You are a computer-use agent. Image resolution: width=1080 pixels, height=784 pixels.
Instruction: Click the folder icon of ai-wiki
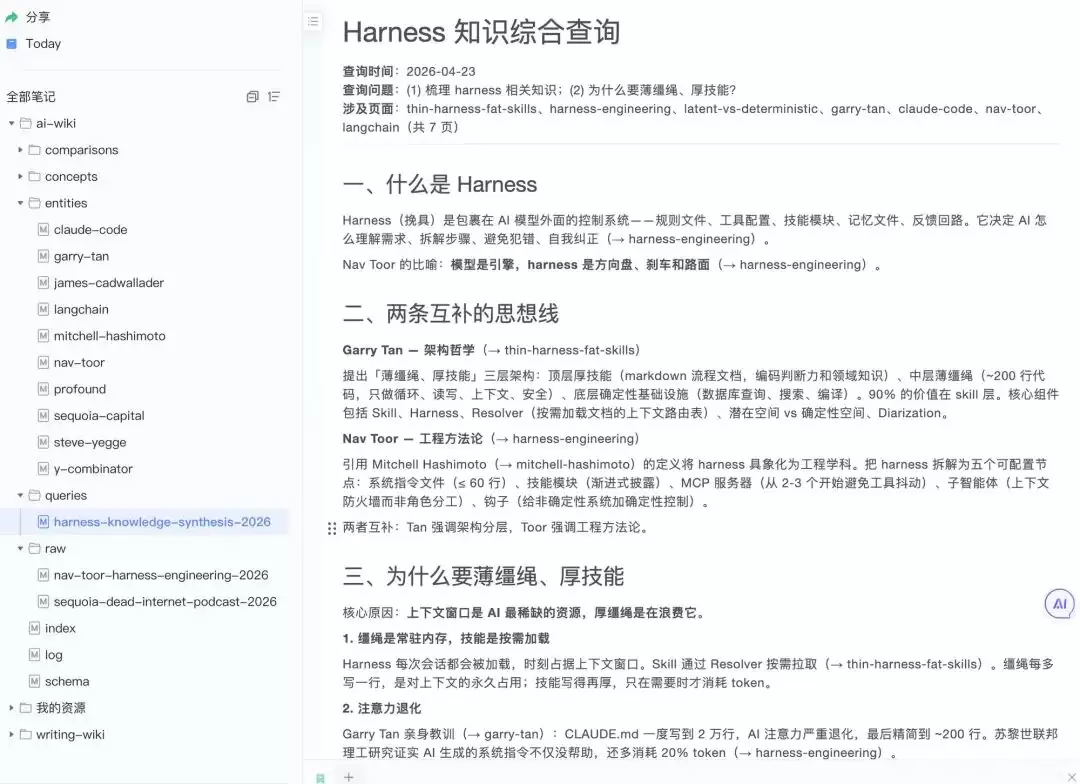(x=25, y=123)
